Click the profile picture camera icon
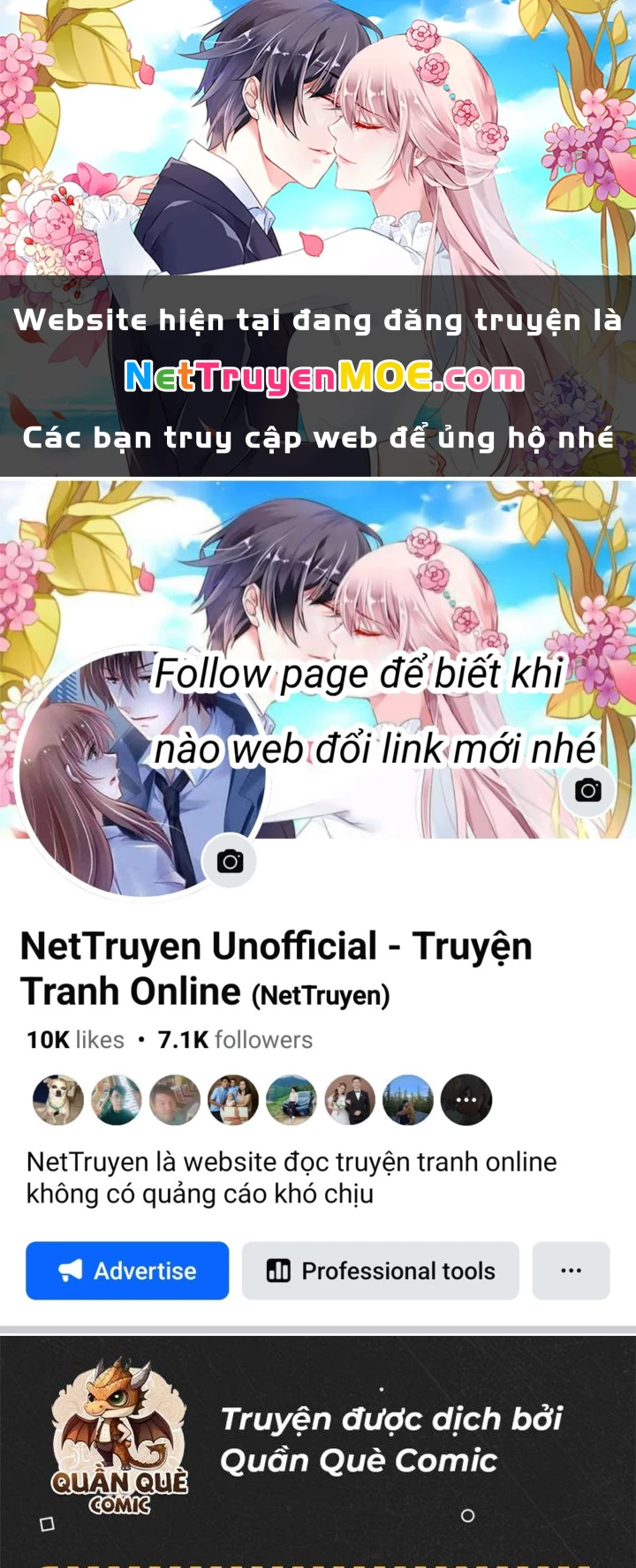Screen dimensions: 636x1568 230,861
